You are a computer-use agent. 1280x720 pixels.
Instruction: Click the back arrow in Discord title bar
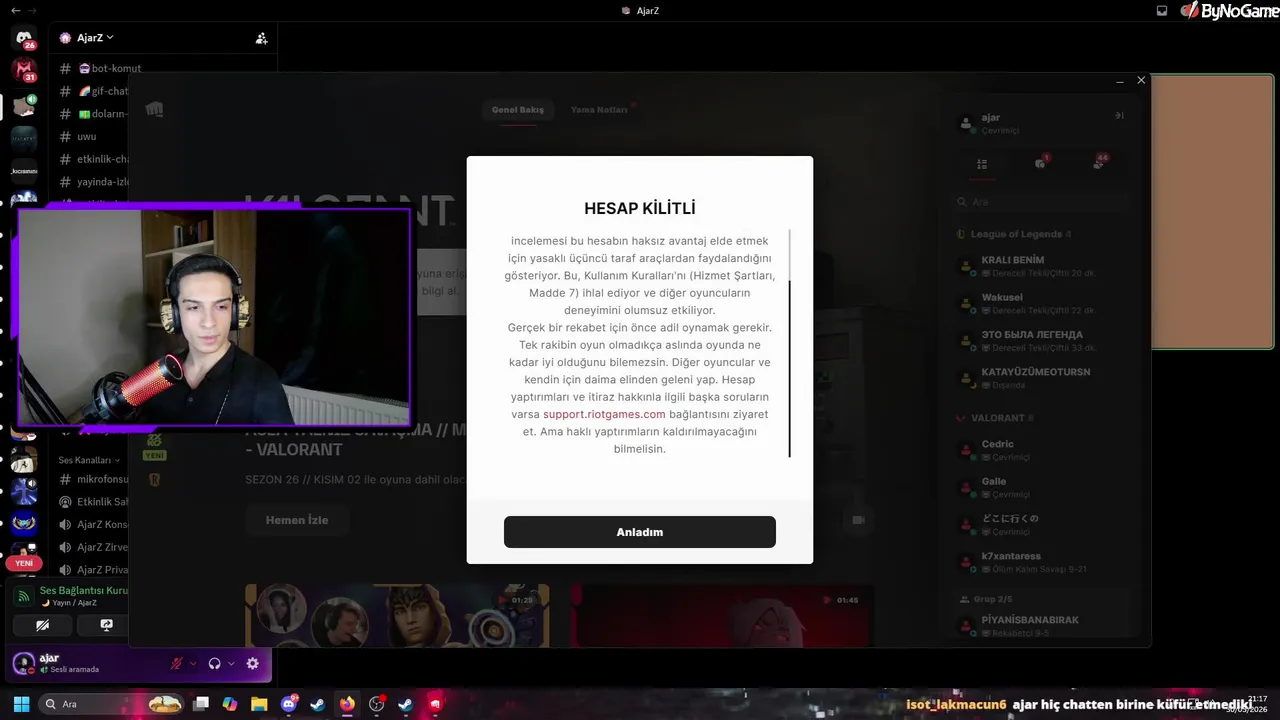(x=15, y=10)
